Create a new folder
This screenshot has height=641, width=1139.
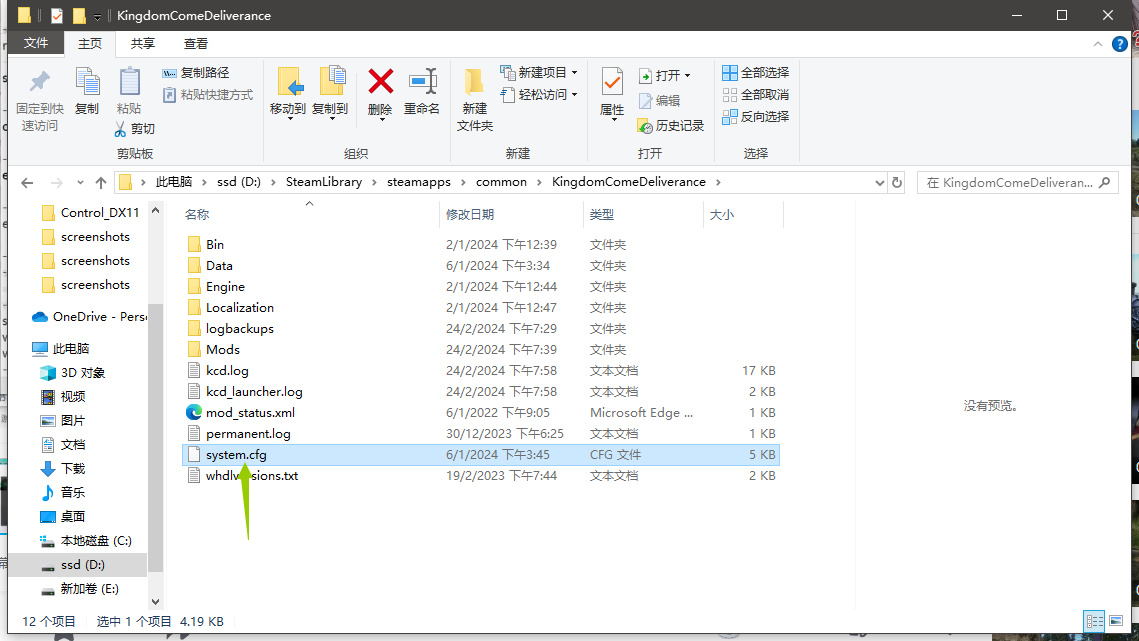(x=474, y=100)
